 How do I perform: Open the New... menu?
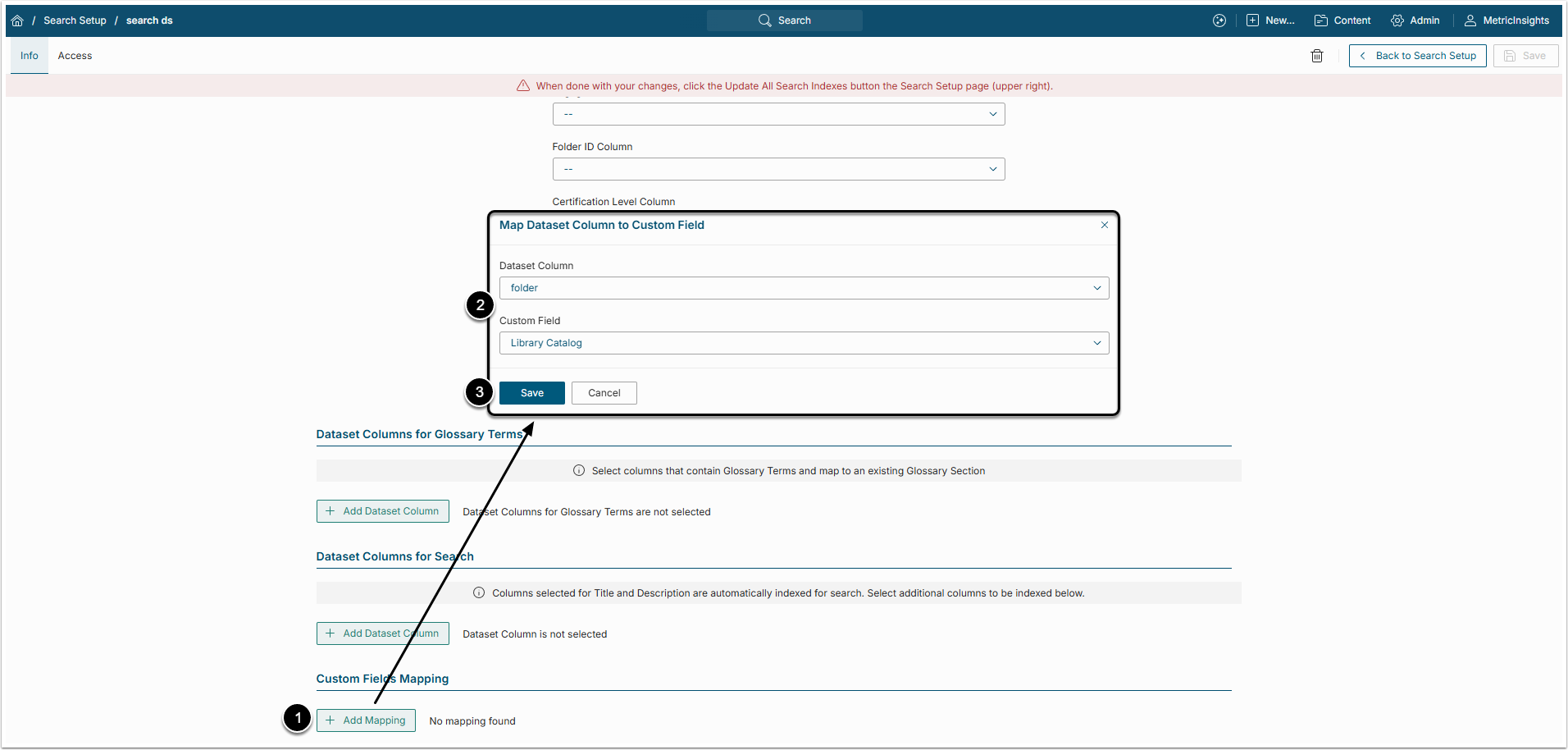pos(1270,21)
